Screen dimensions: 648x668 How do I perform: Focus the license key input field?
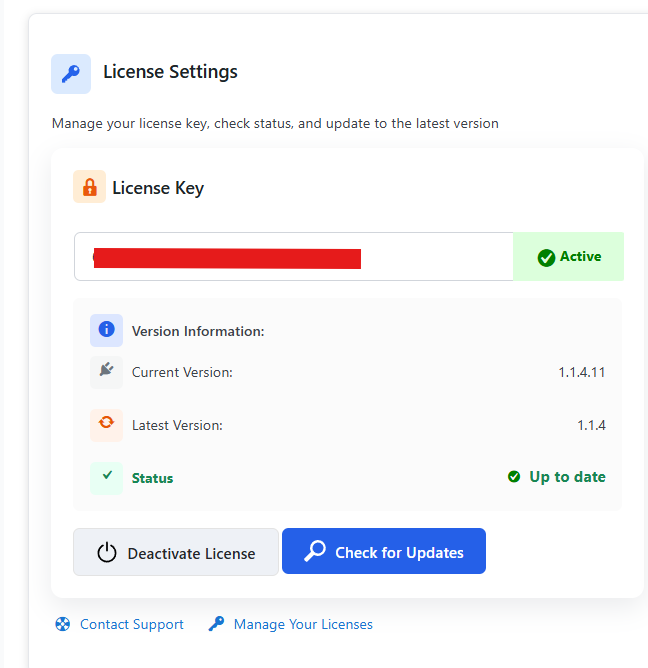coord(294,256)
